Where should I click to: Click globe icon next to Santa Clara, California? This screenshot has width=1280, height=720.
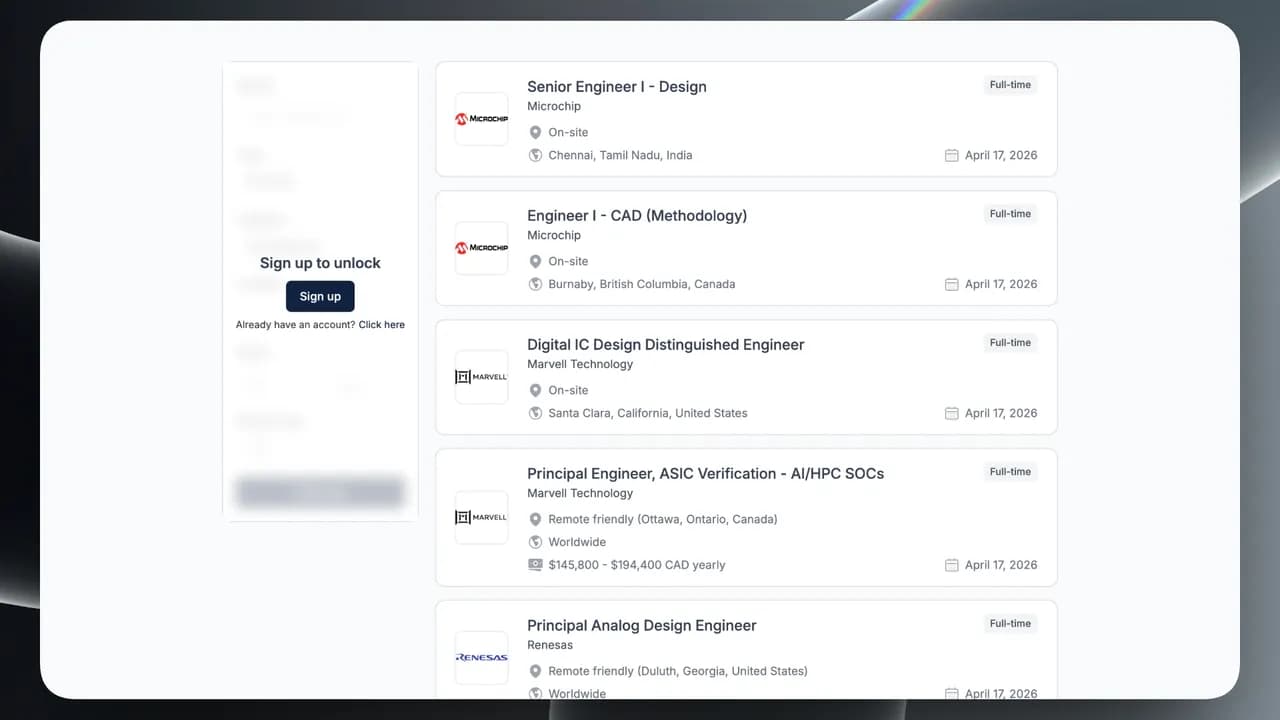pyautogui.click(x=535, y=413)
